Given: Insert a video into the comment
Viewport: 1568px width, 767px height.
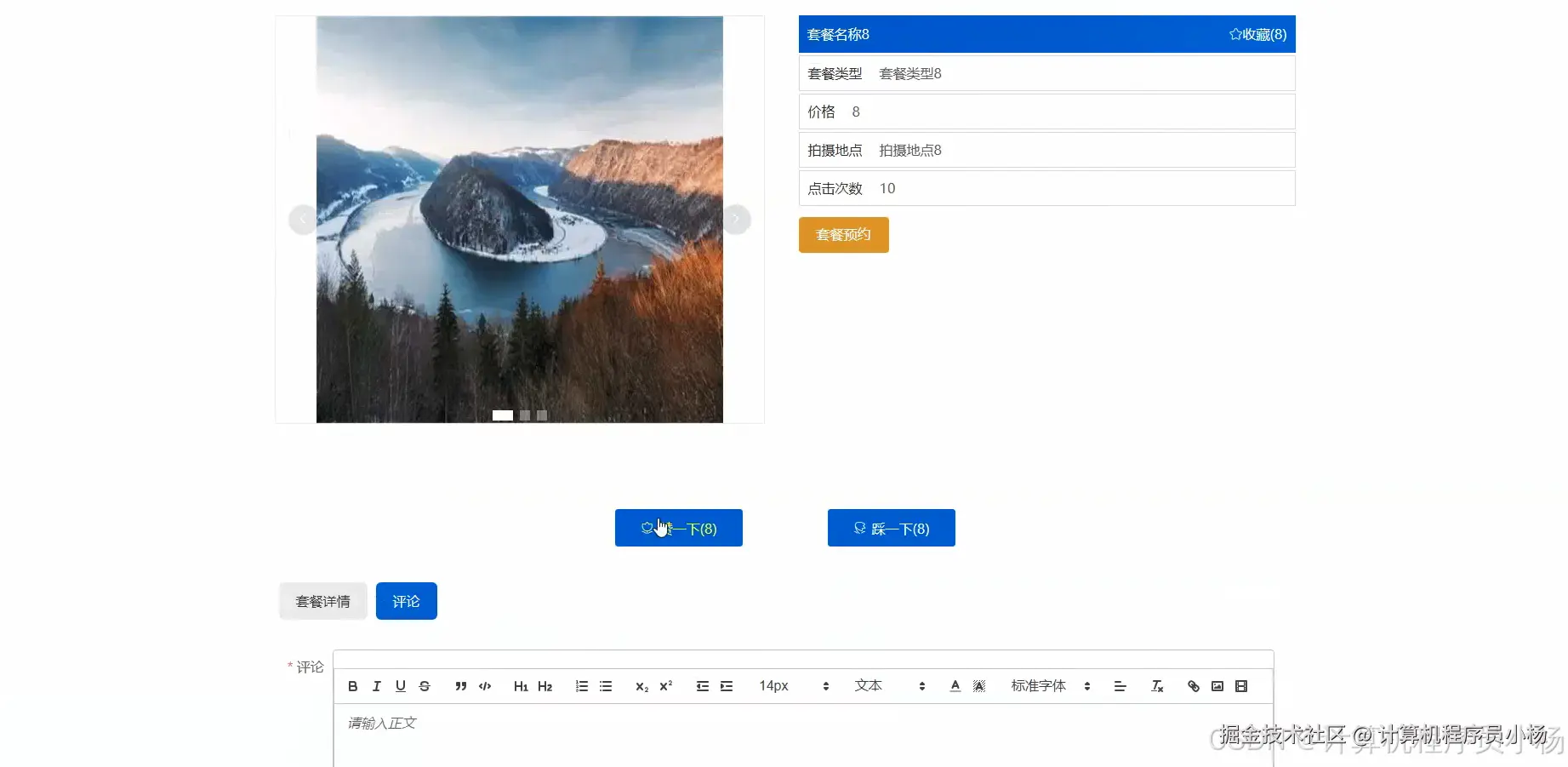Looking at the screenshot, I should 1241,686.
